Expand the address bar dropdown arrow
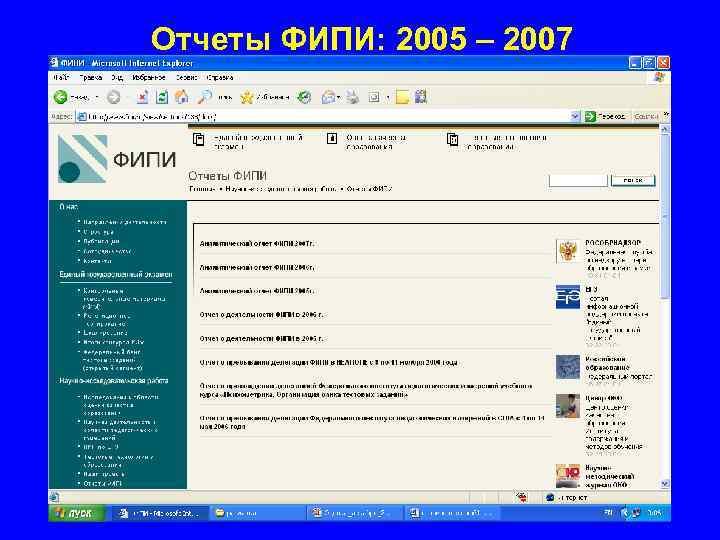The image size is (720, 540). point(574,117)
